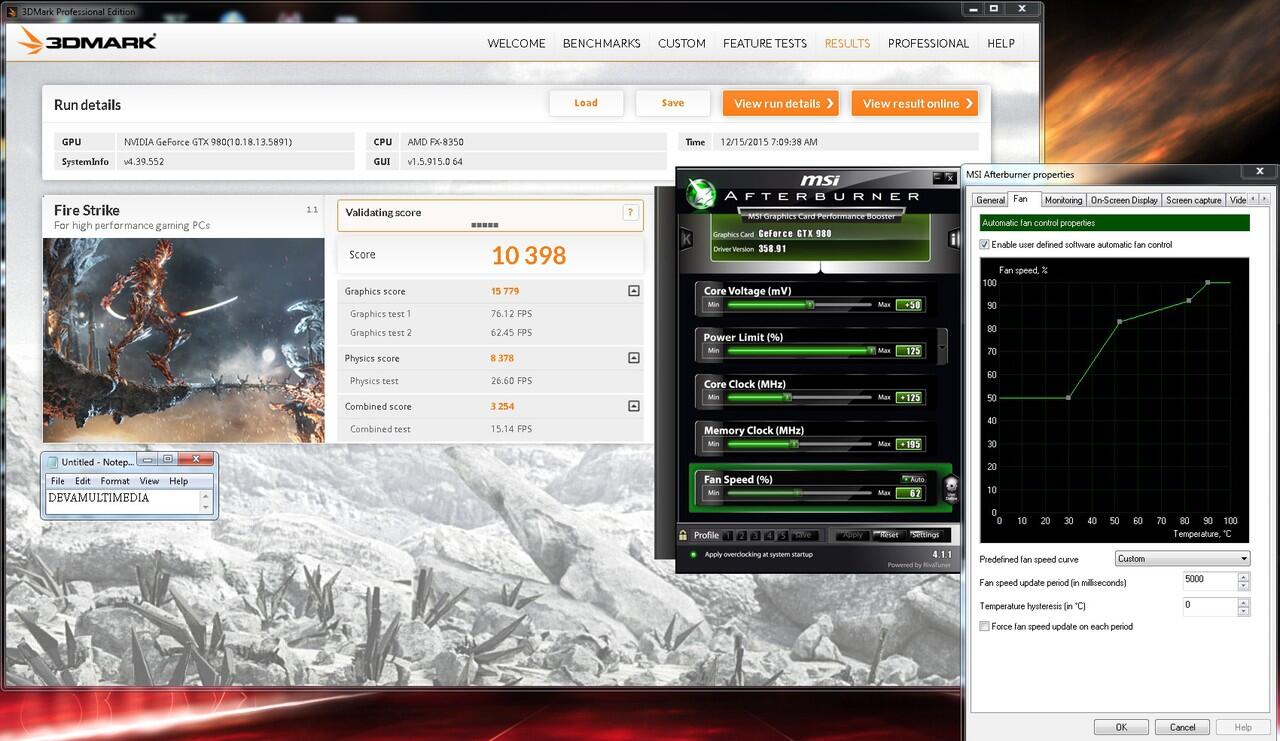1280x741 pixels.
Task: Open the PROFESSIONAL tab in 3DMark
Action: (x=928, y=43)
